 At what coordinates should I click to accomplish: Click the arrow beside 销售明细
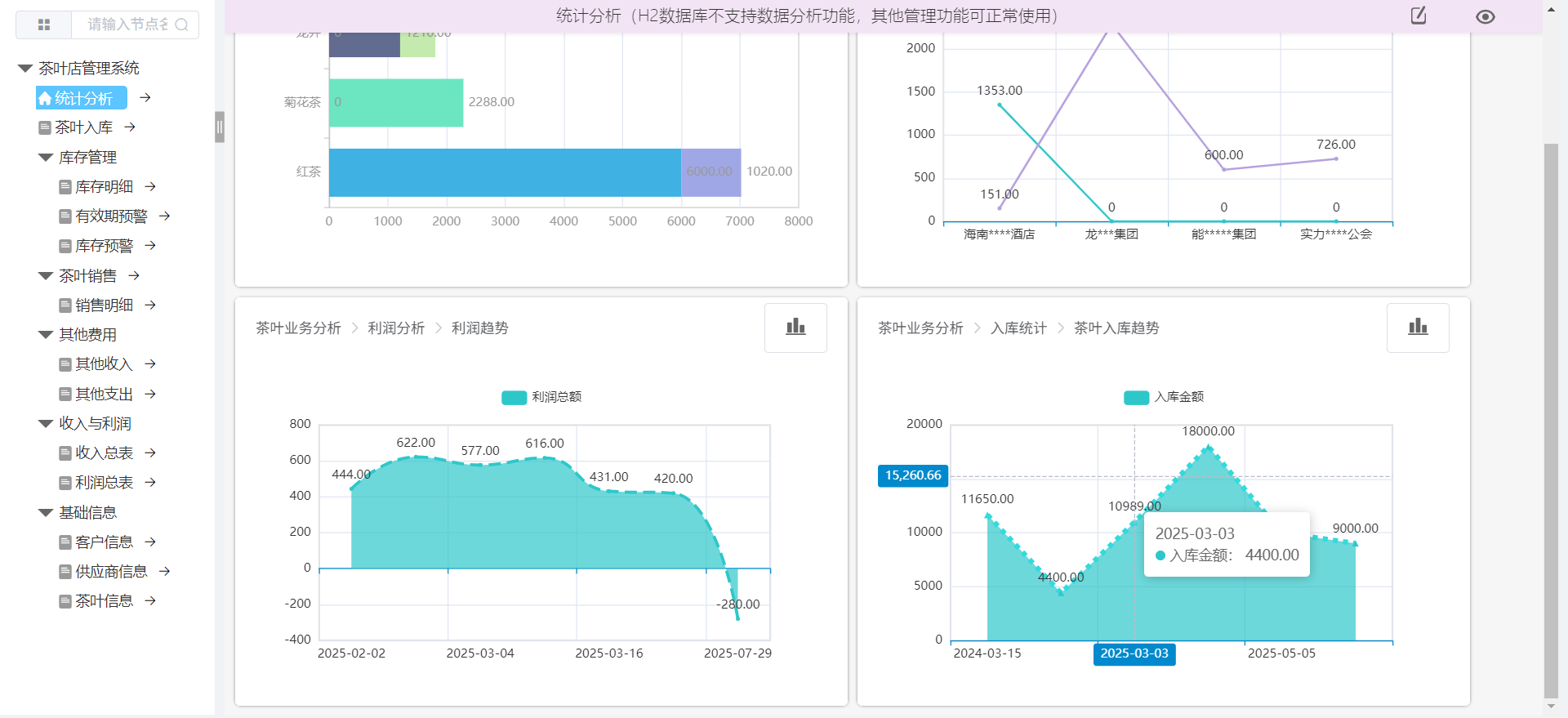[150, 305]
